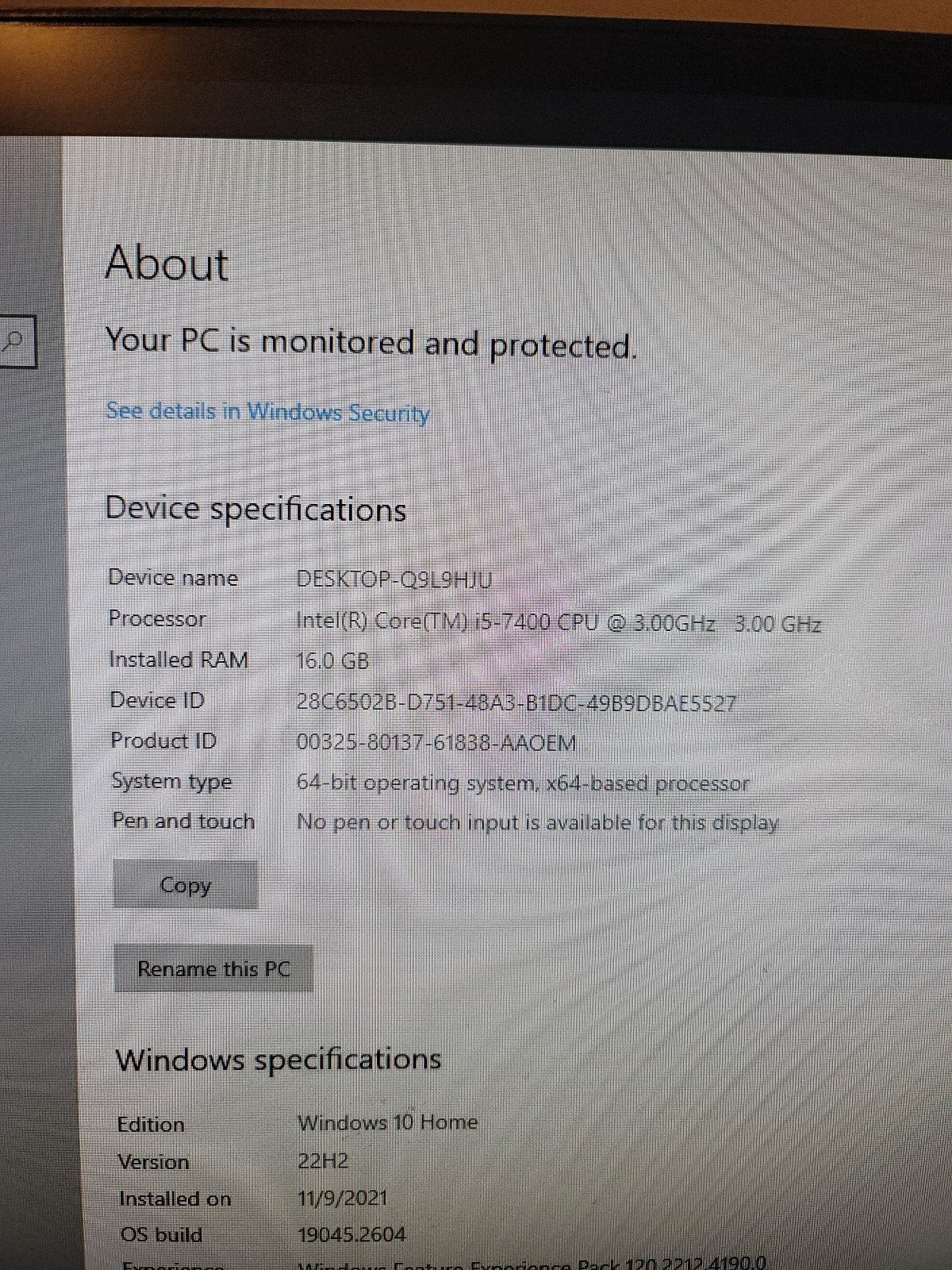Click the Windows specifications heading
The image size is (952, 1270).
click(278, 1060)
